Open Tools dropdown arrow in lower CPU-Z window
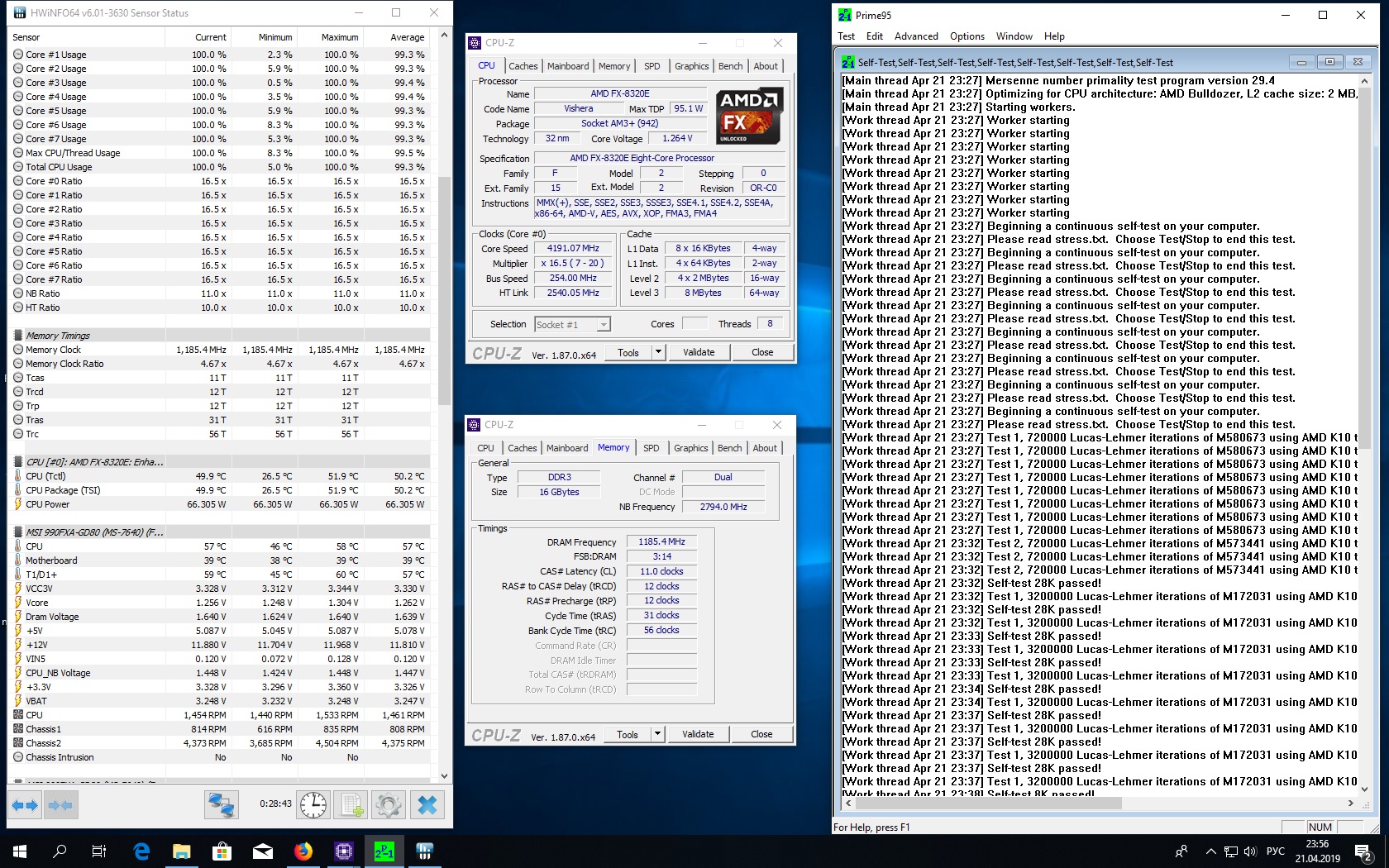The height and width of the screenshot is (868, 1389). [657, 734]
